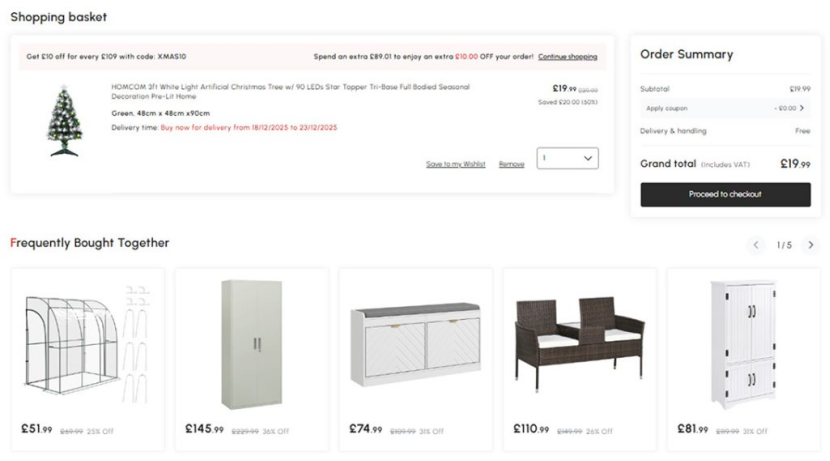Open the Christmas tree product thumbnail
The height and width of the screenshot is (461, 830).
point(64,121)
